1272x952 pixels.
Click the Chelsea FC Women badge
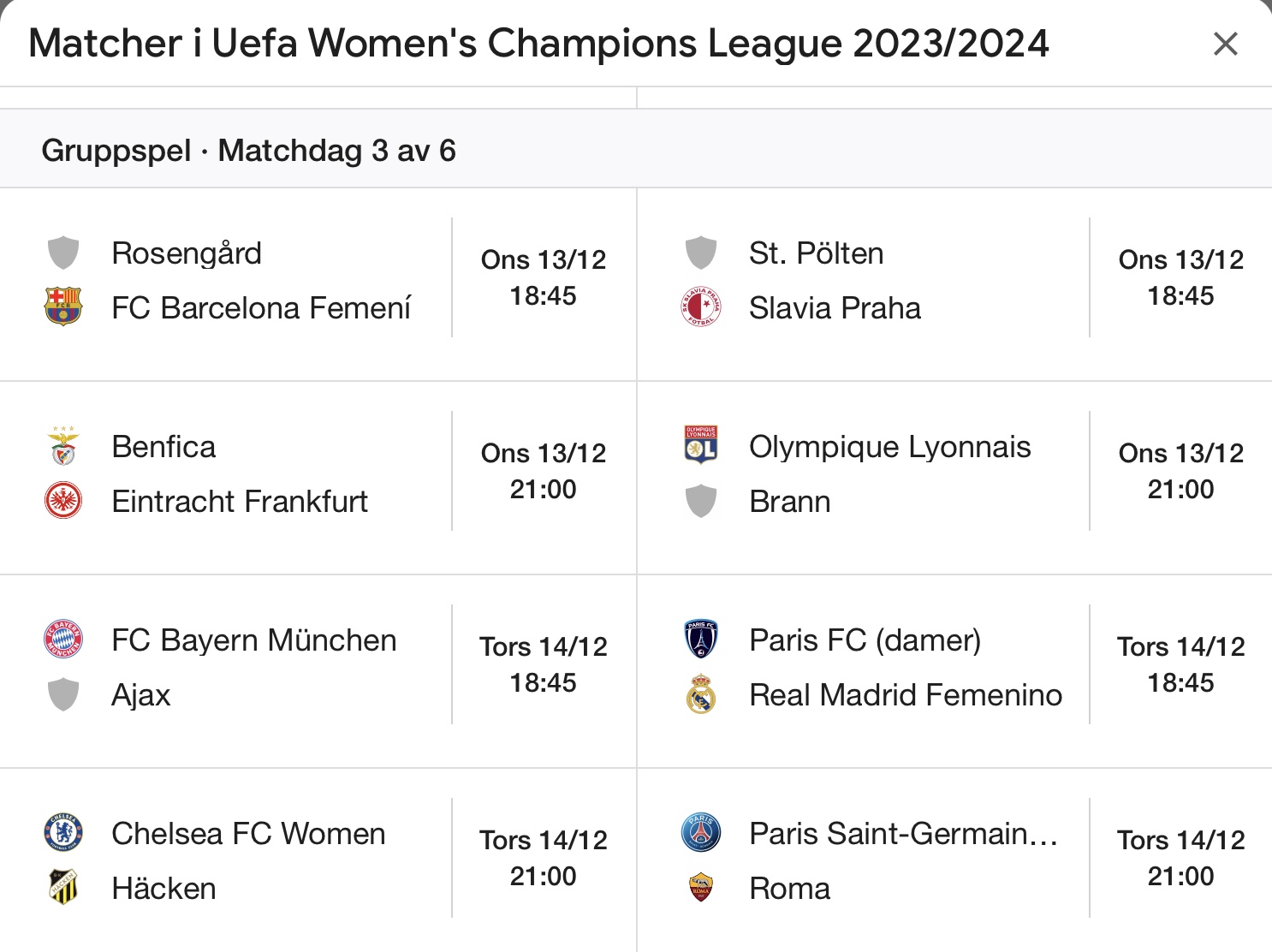pyautogui.click(x=63, y=833)
